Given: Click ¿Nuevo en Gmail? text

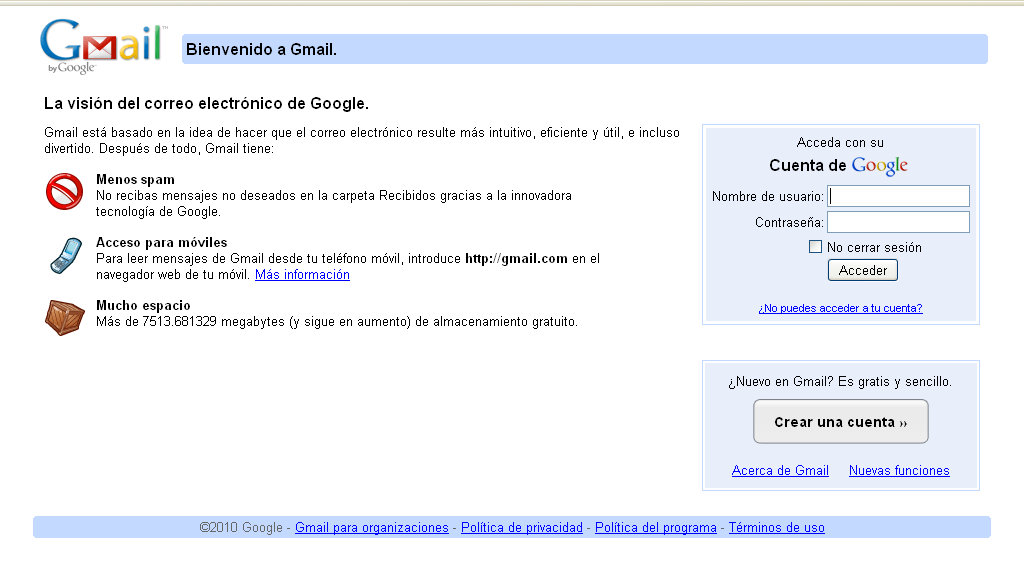Looking at the screenshot, I should 781,382.
